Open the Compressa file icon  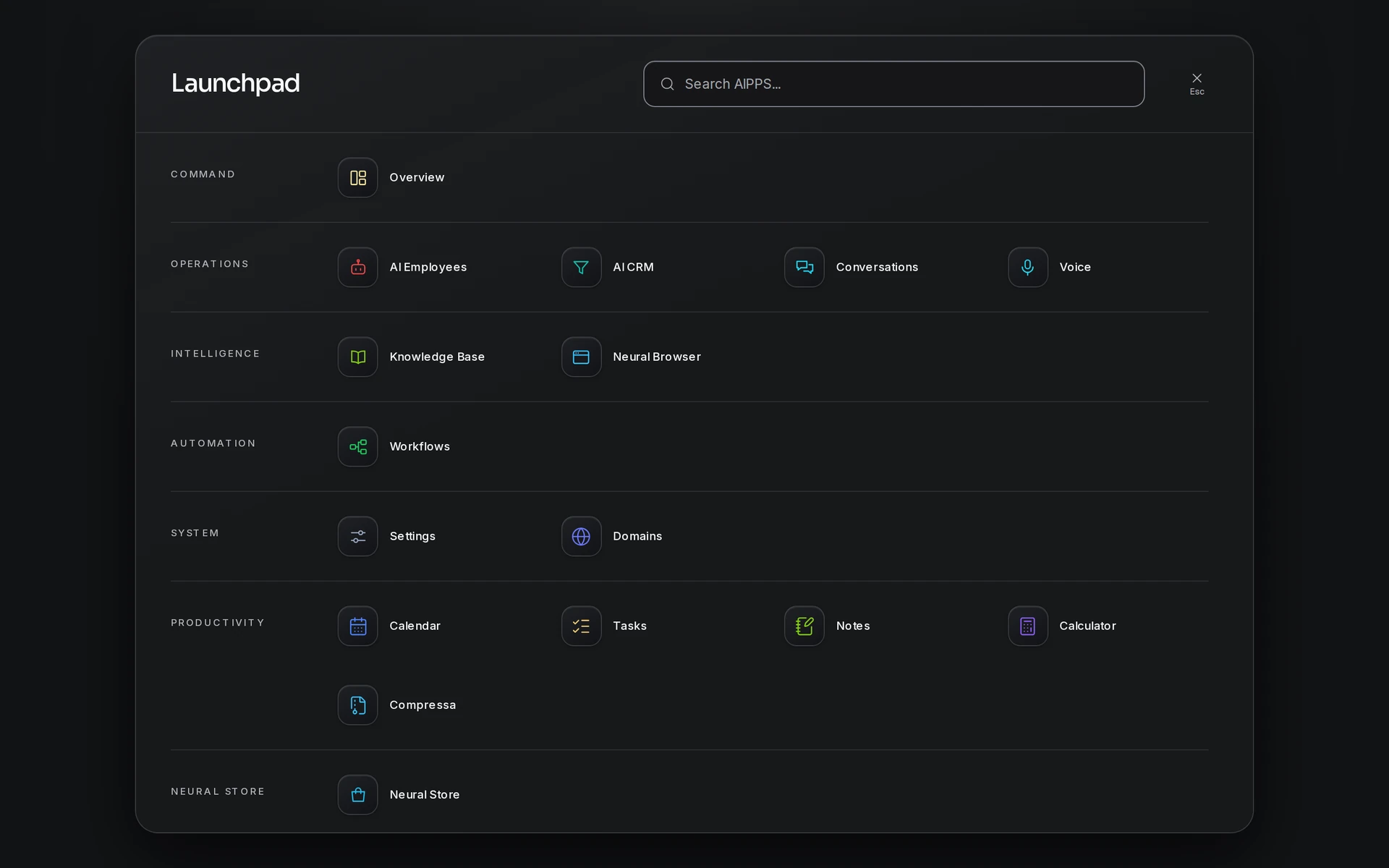357,705
